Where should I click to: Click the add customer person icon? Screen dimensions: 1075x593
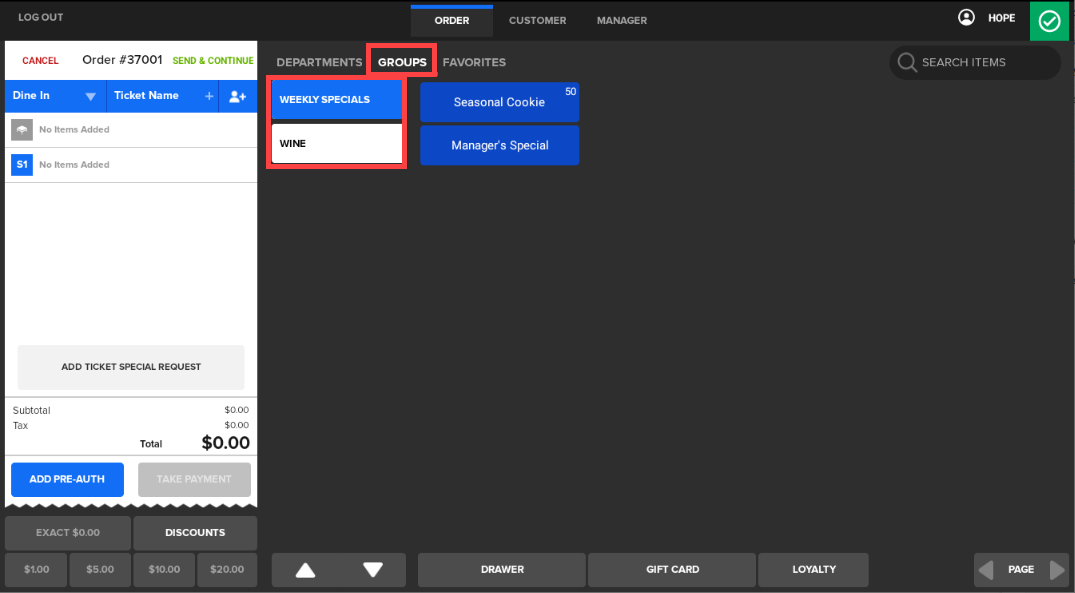pos(237,96)
